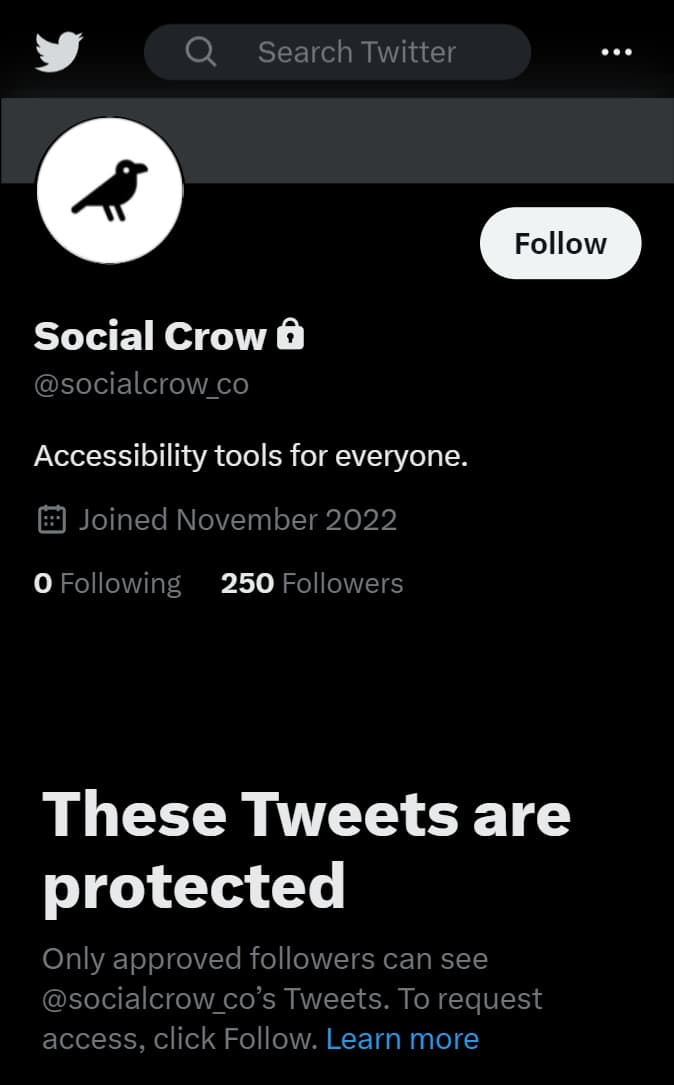Click the Search Twitter input field
Screen dimensions: 674x1085
point(357,51)
